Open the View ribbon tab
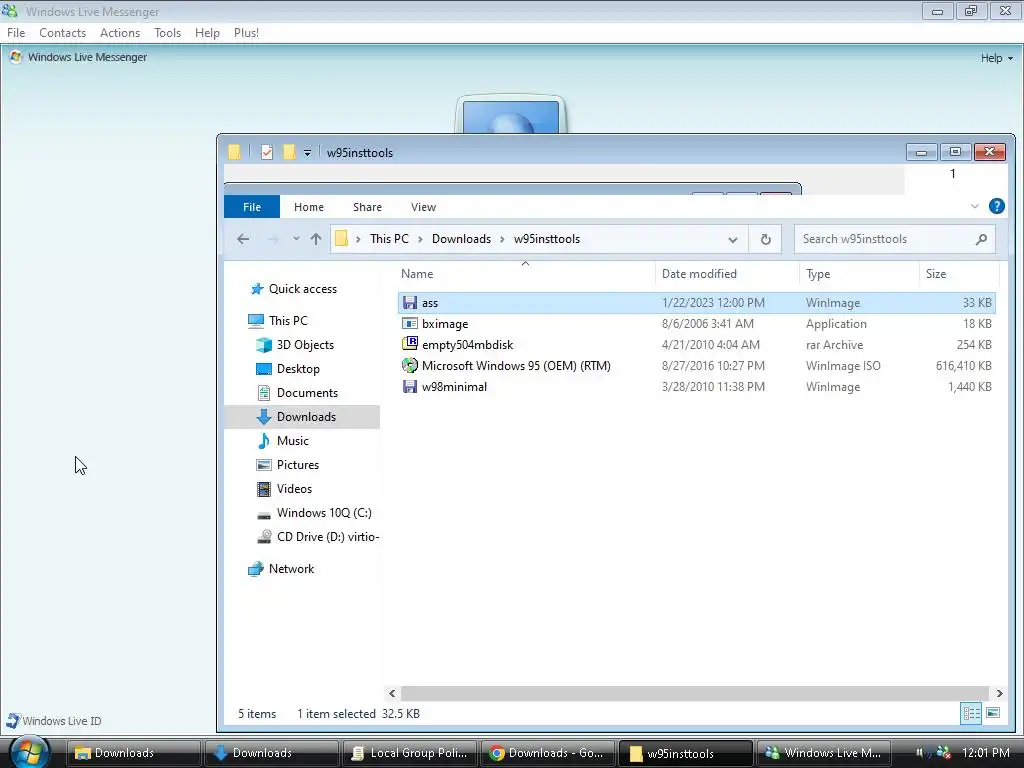This screenshot has width=1024, height=768. (x=423, y=206)
